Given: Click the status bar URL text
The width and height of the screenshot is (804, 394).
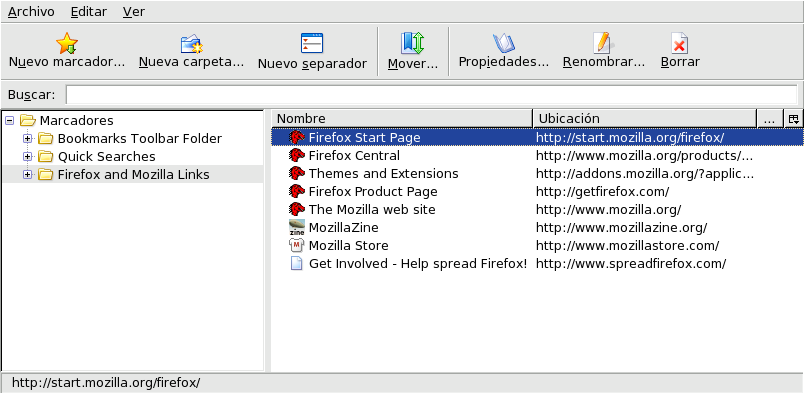Looking at the screenshot, I should coord(106,382).
